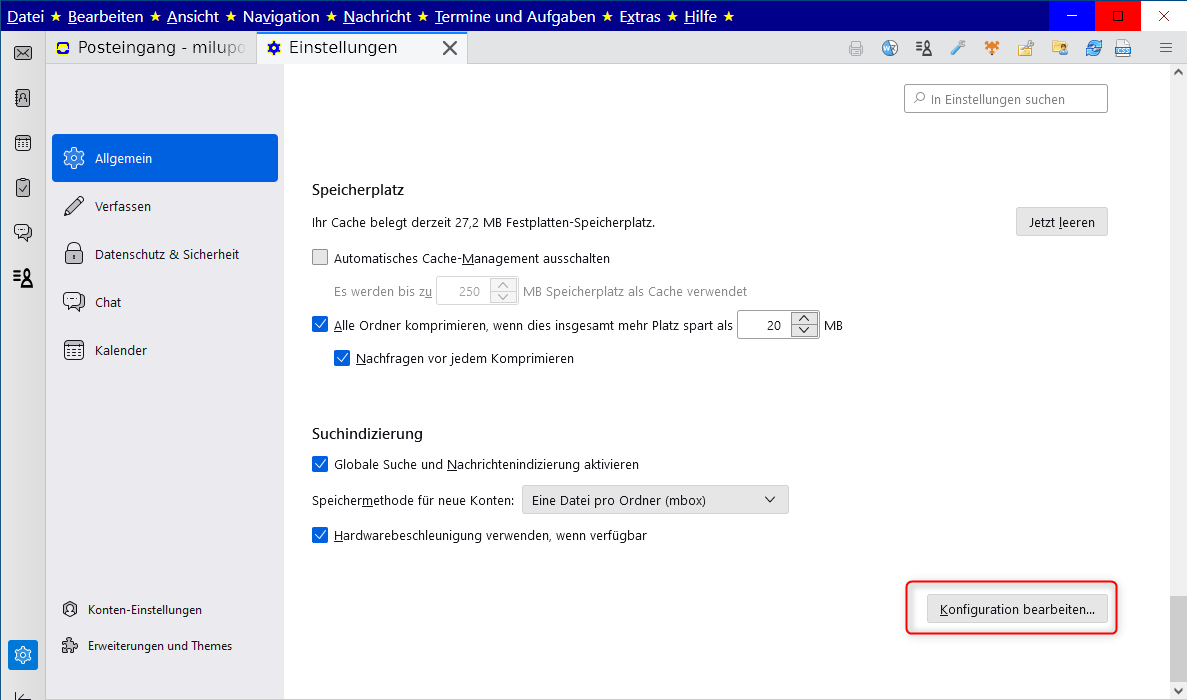Open the Calendar icon in left sidebar
Image resolution: width=1187 pixels, height=700 pixels.
(x=23, y=143)
